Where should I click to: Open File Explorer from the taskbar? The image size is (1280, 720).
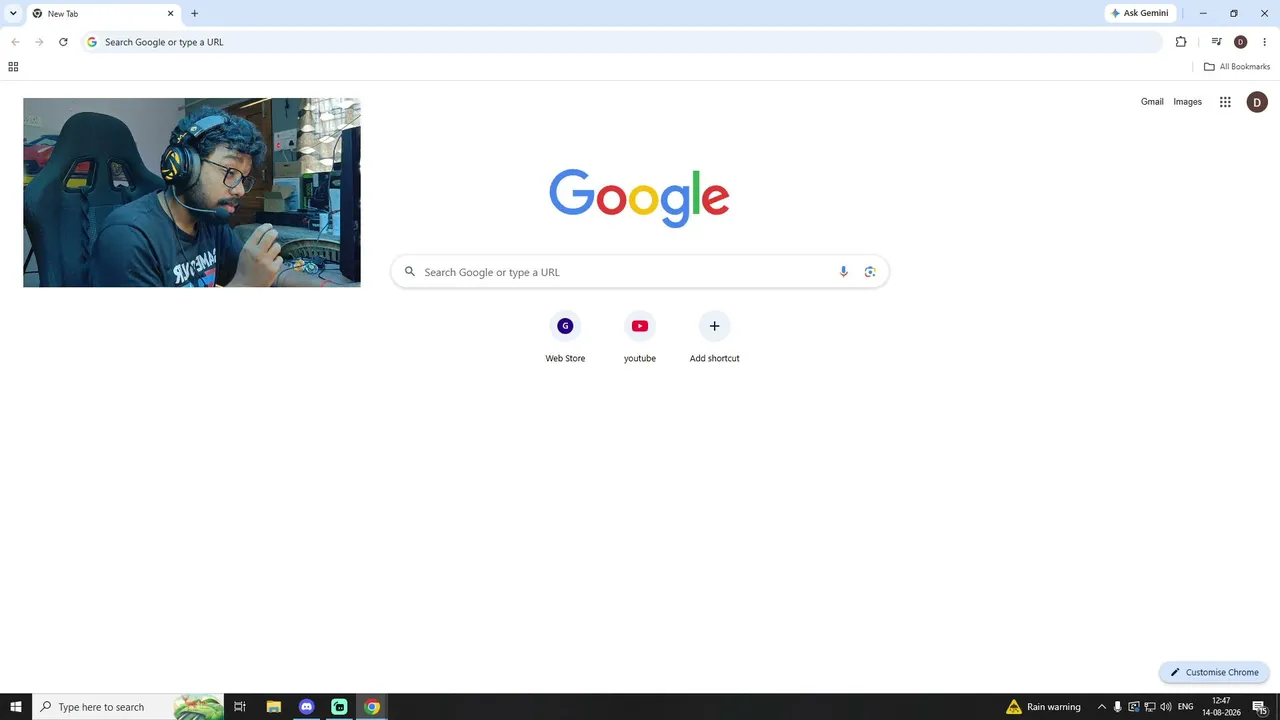pos(274,707)
